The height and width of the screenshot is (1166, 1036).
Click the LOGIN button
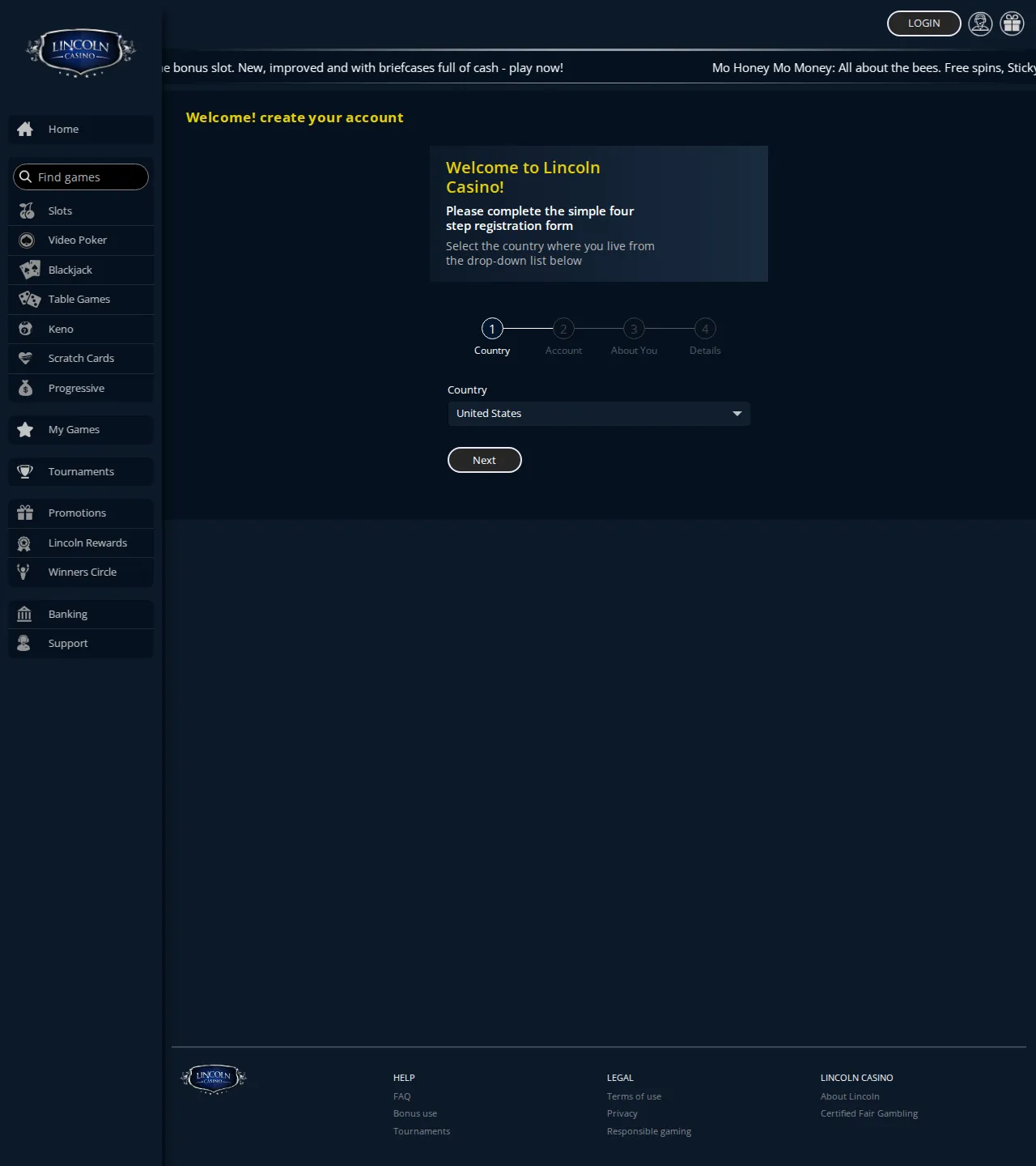pyautogui.click(x=924, y=23)
